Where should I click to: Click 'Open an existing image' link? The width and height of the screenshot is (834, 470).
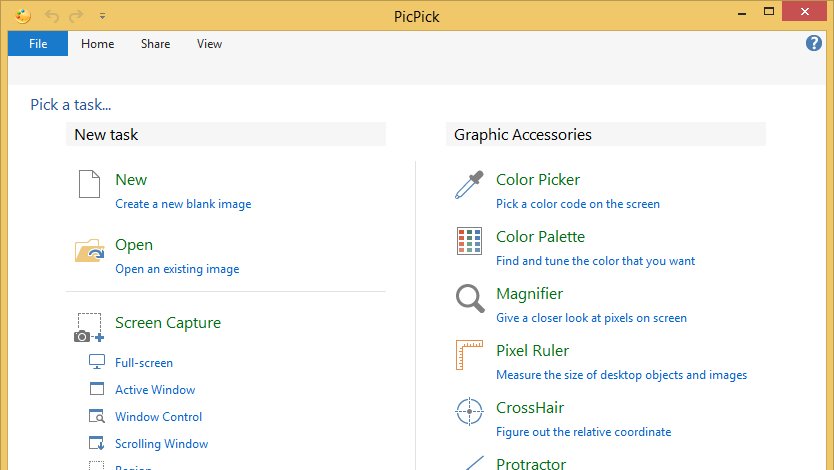point(177,269)
